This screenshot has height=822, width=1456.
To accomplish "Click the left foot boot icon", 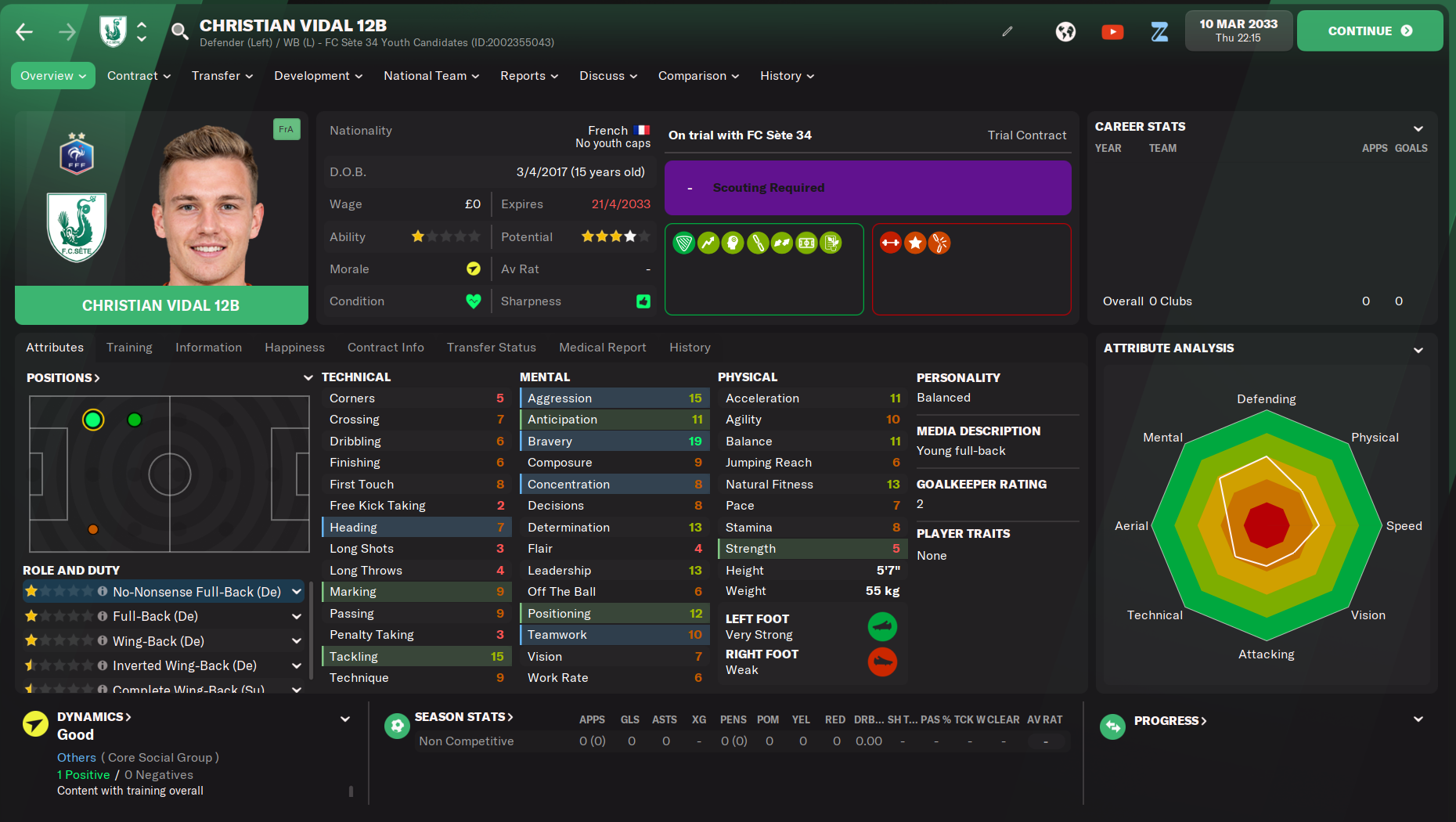I will pyautogui.click(x=882, y=626).
